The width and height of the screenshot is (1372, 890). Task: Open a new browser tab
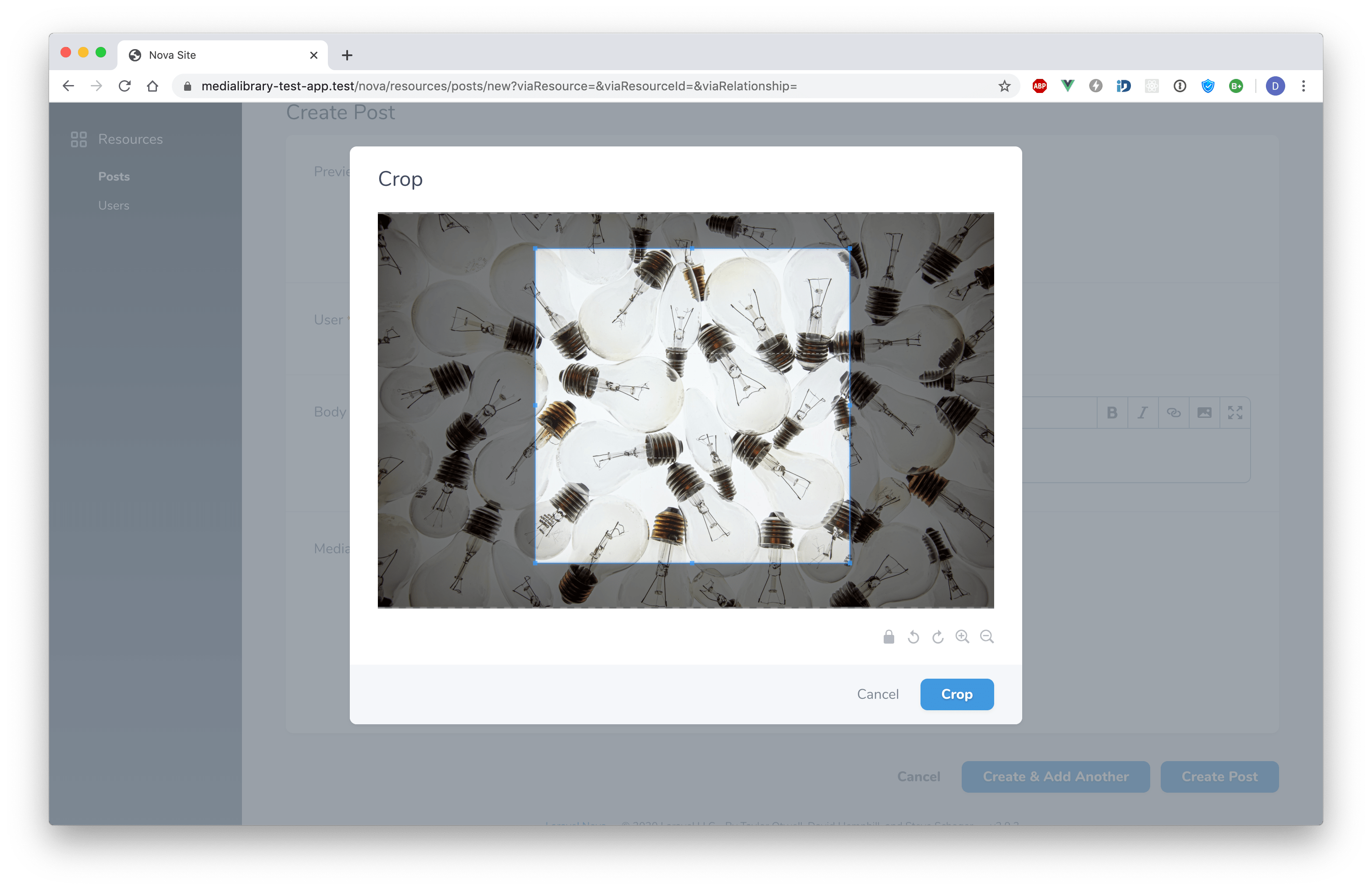(x=346, y=55)
